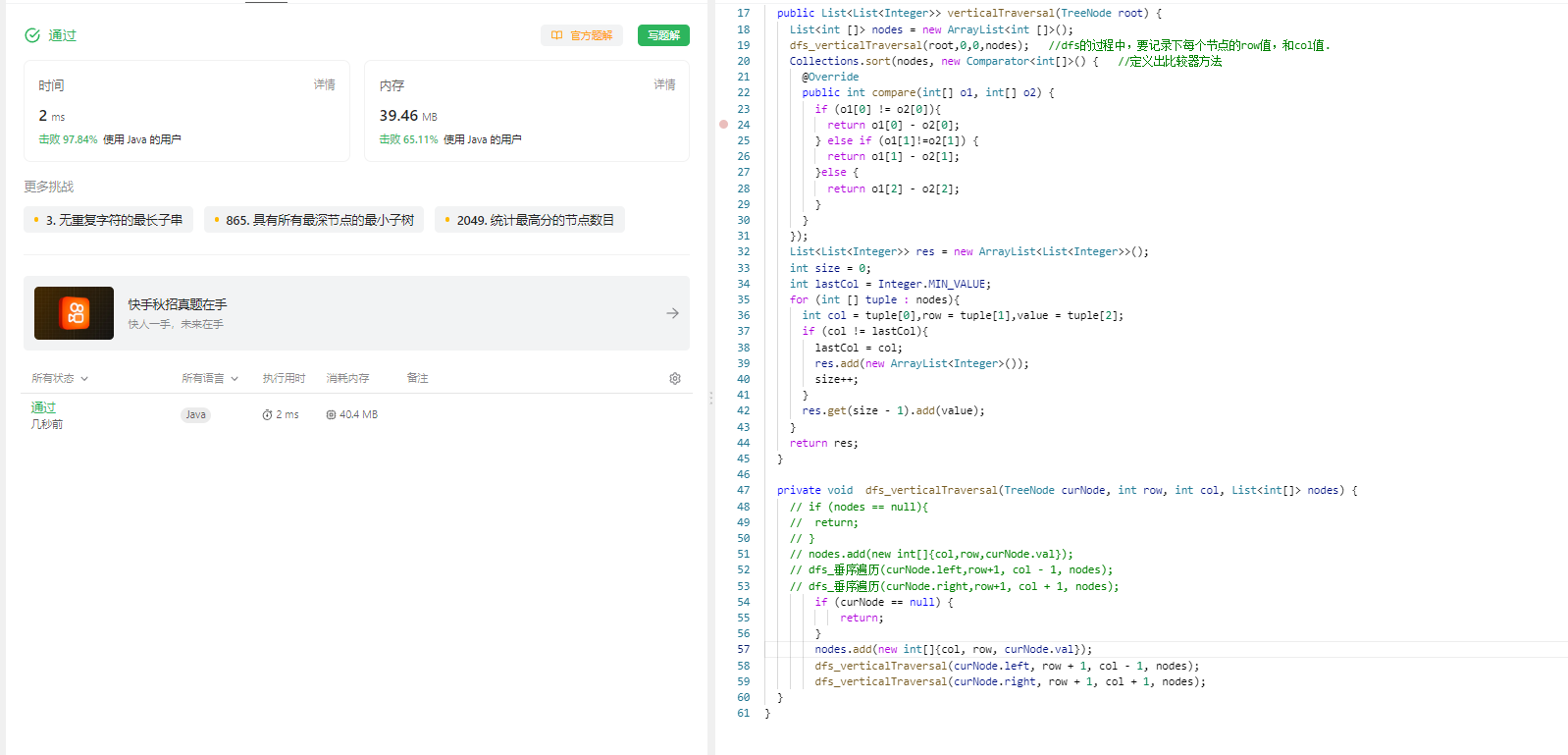The width and height of the screenshot is (1568, 755).
Task: Click the code line 'nodes.add(new int[]{col, row, curNode.val});'
Action: (953, 649)
